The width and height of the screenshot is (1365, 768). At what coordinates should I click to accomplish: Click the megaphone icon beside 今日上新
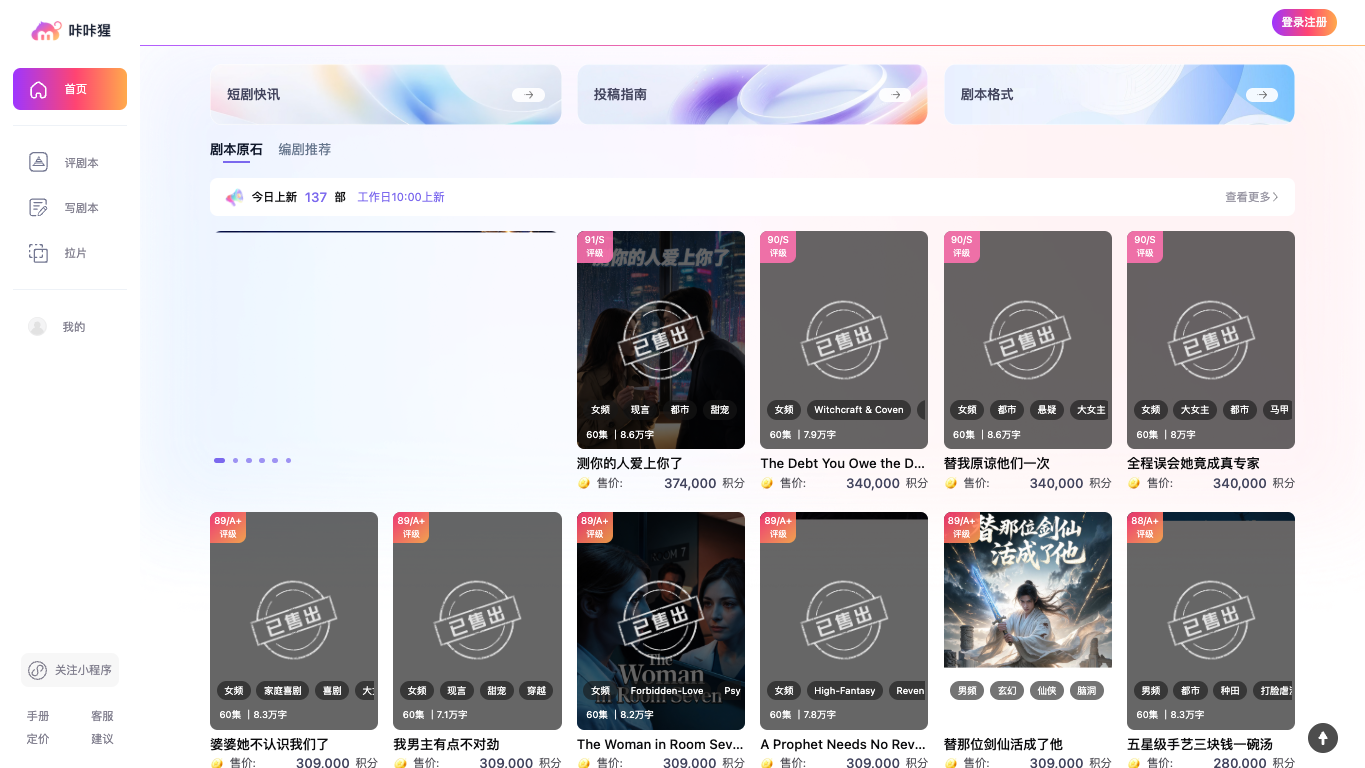[234, 197]
